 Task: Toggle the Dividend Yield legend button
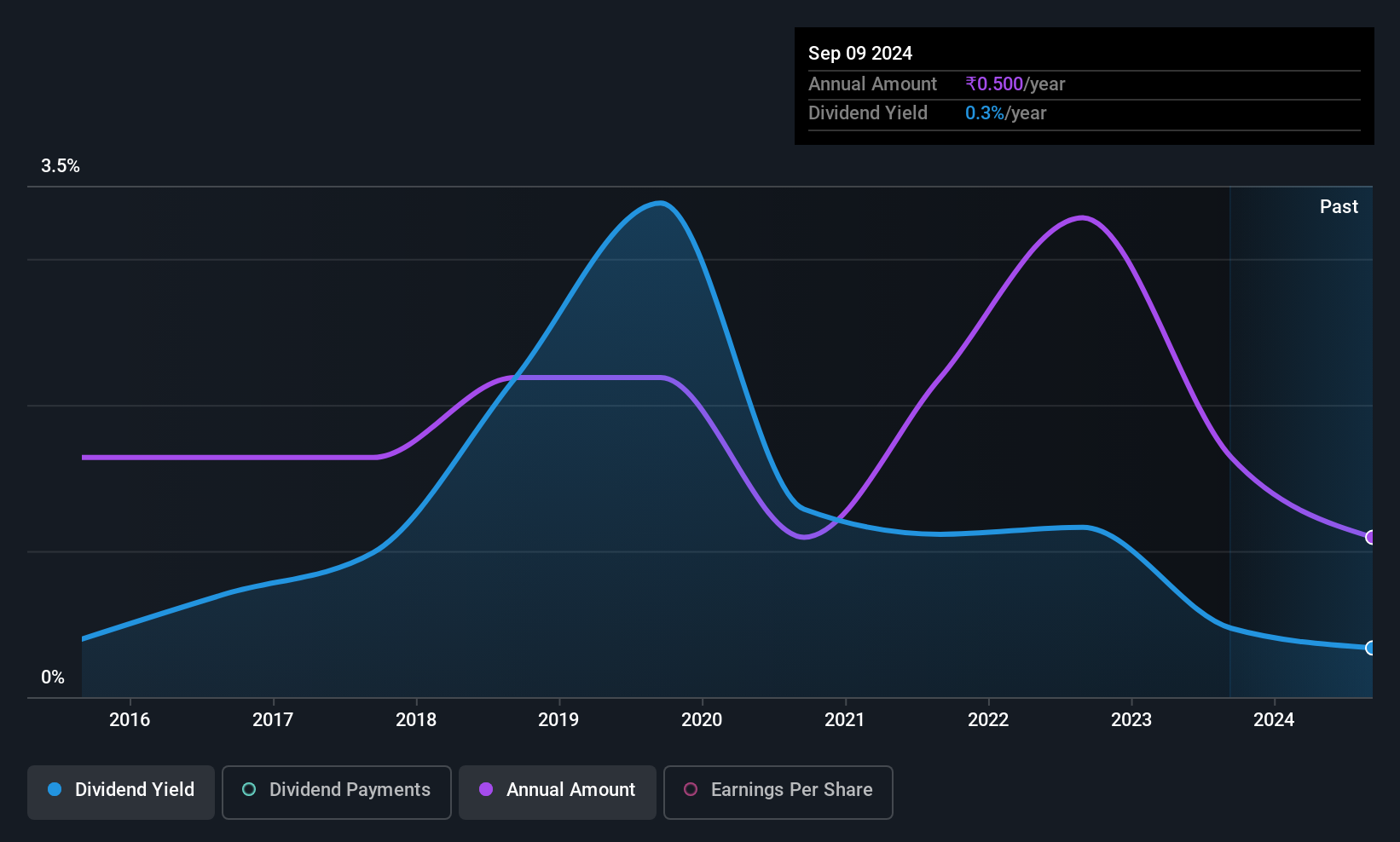click(x=121, y=792)
